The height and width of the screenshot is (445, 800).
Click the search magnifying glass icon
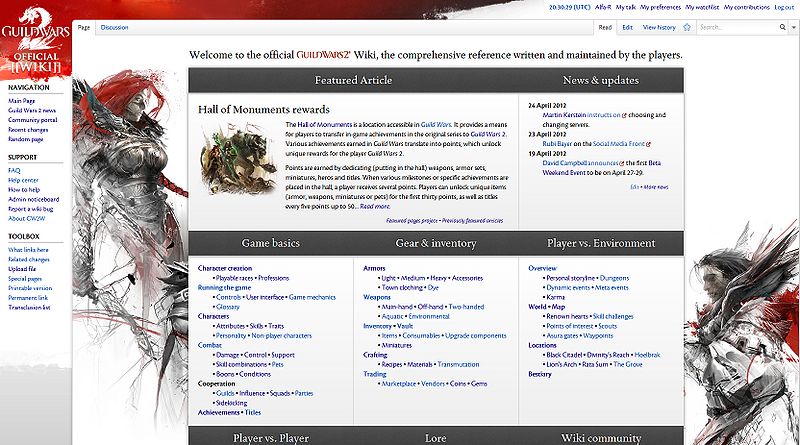coord(782,27)
